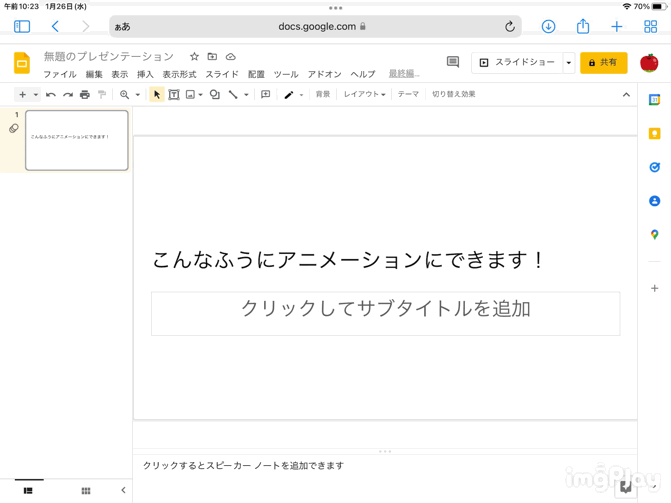Open Google Maps side panel
This screenshot has height=503, width=671.
coord(654,235)
